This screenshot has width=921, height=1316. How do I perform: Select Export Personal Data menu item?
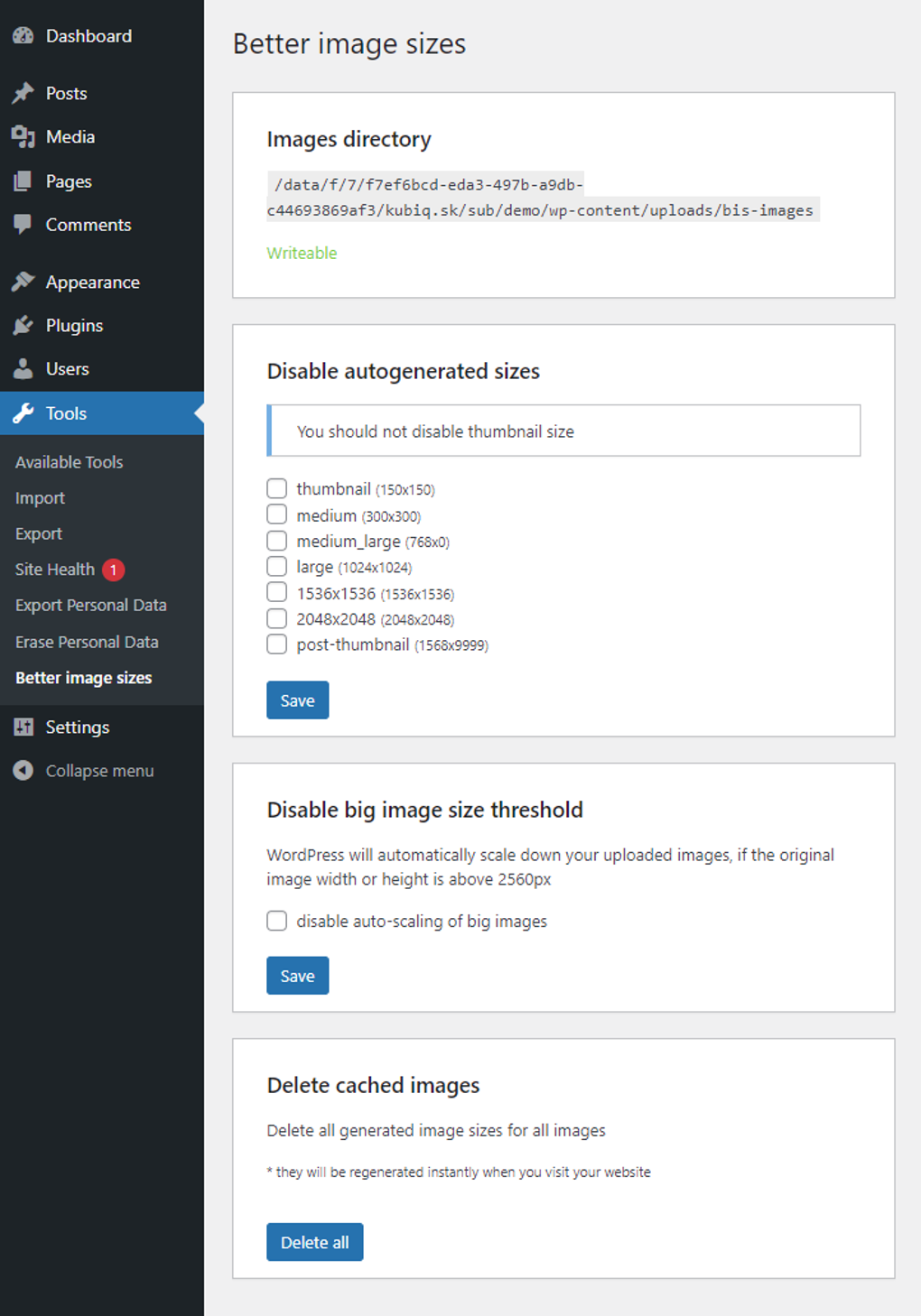(x=90, y=605)
